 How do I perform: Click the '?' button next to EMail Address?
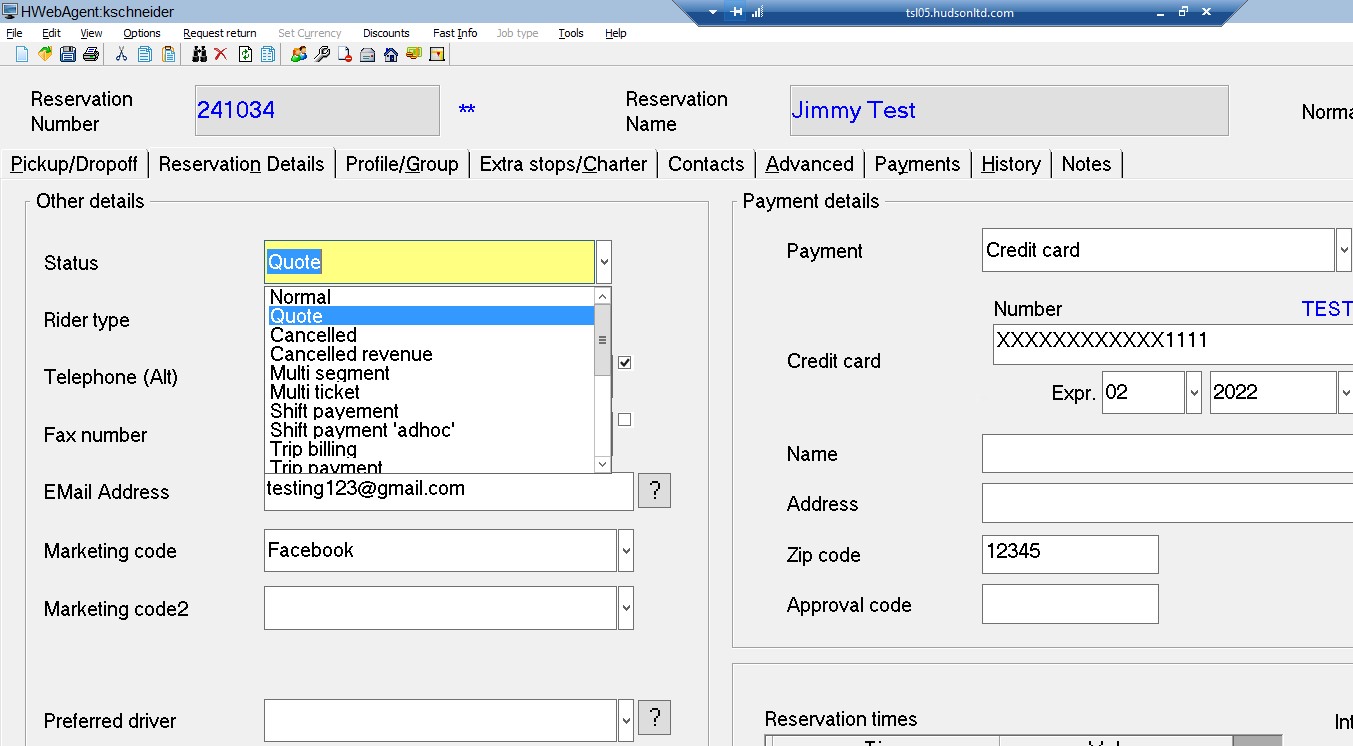654,491
